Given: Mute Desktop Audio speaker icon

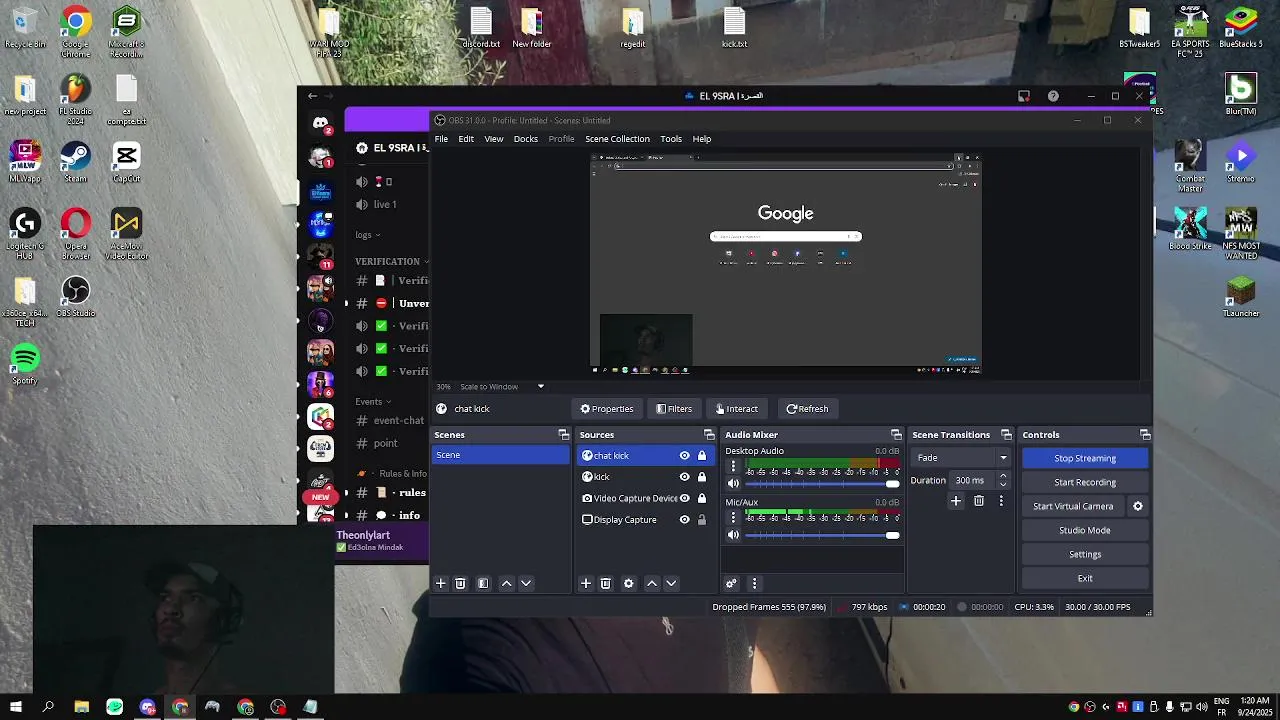Looking at the screenshot, I should [733, 484].
